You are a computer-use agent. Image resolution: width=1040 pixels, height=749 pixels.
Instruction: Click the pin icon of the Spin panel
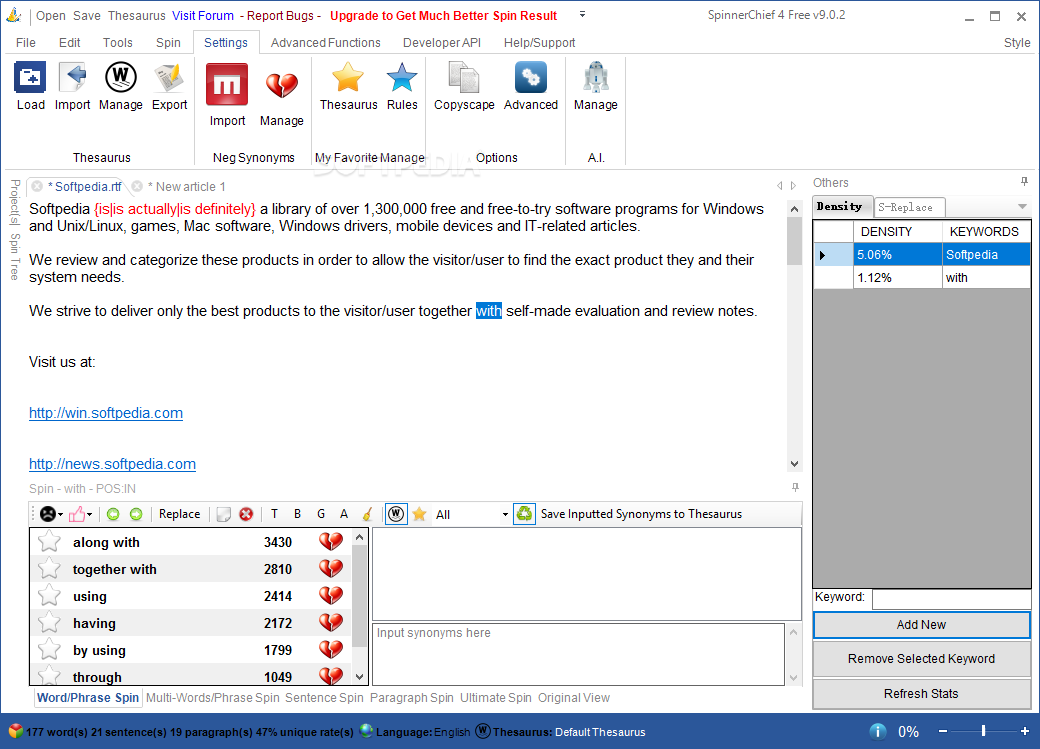795,488
